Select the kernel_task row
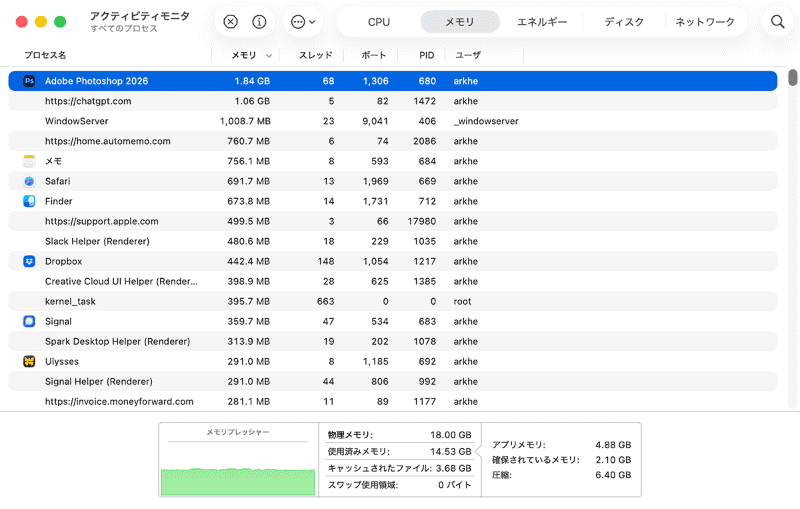800x509 pixels. (x=393, y=301)
